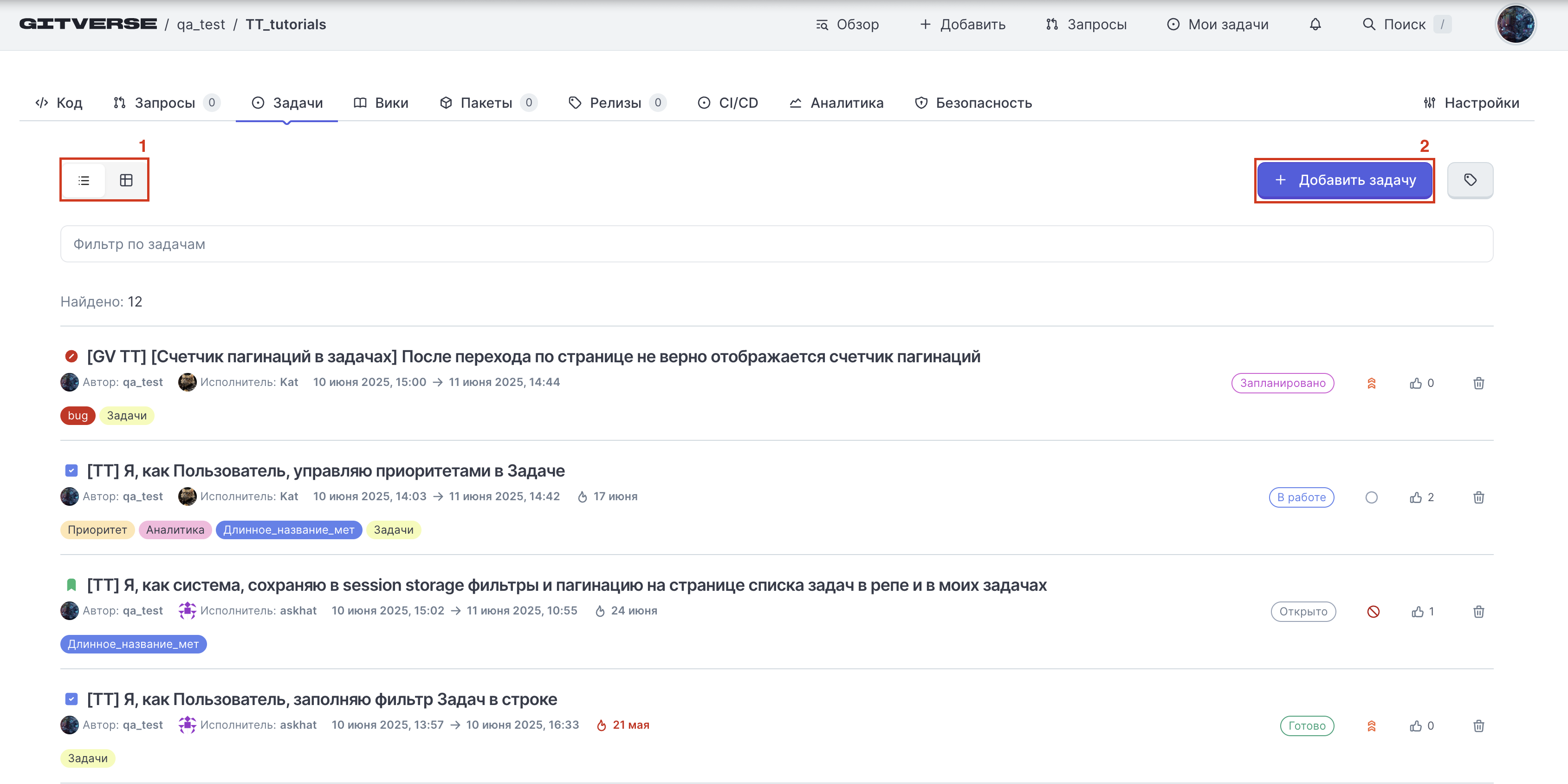Open Запросы in the top header
1568x784 pixels.
click(1087, 24)
